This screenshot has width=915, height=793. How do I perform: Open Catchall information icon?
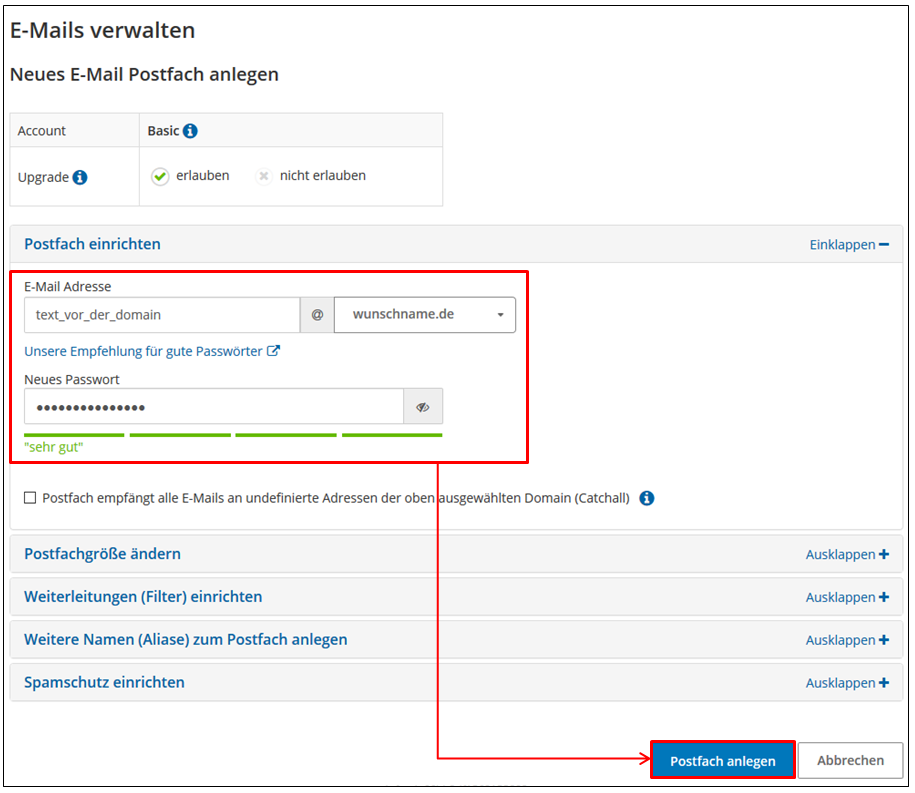pos(647,498)
